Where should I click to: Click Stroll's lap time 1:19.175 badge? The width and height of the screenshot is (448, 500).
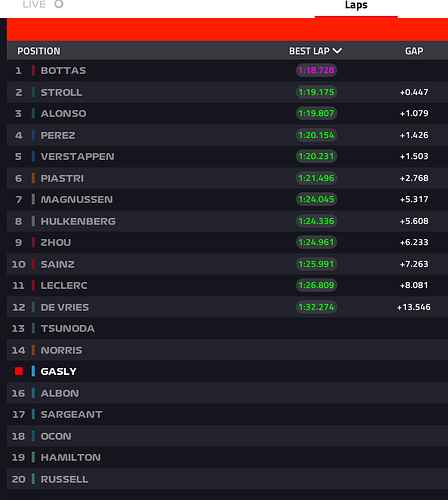[316, 92]
